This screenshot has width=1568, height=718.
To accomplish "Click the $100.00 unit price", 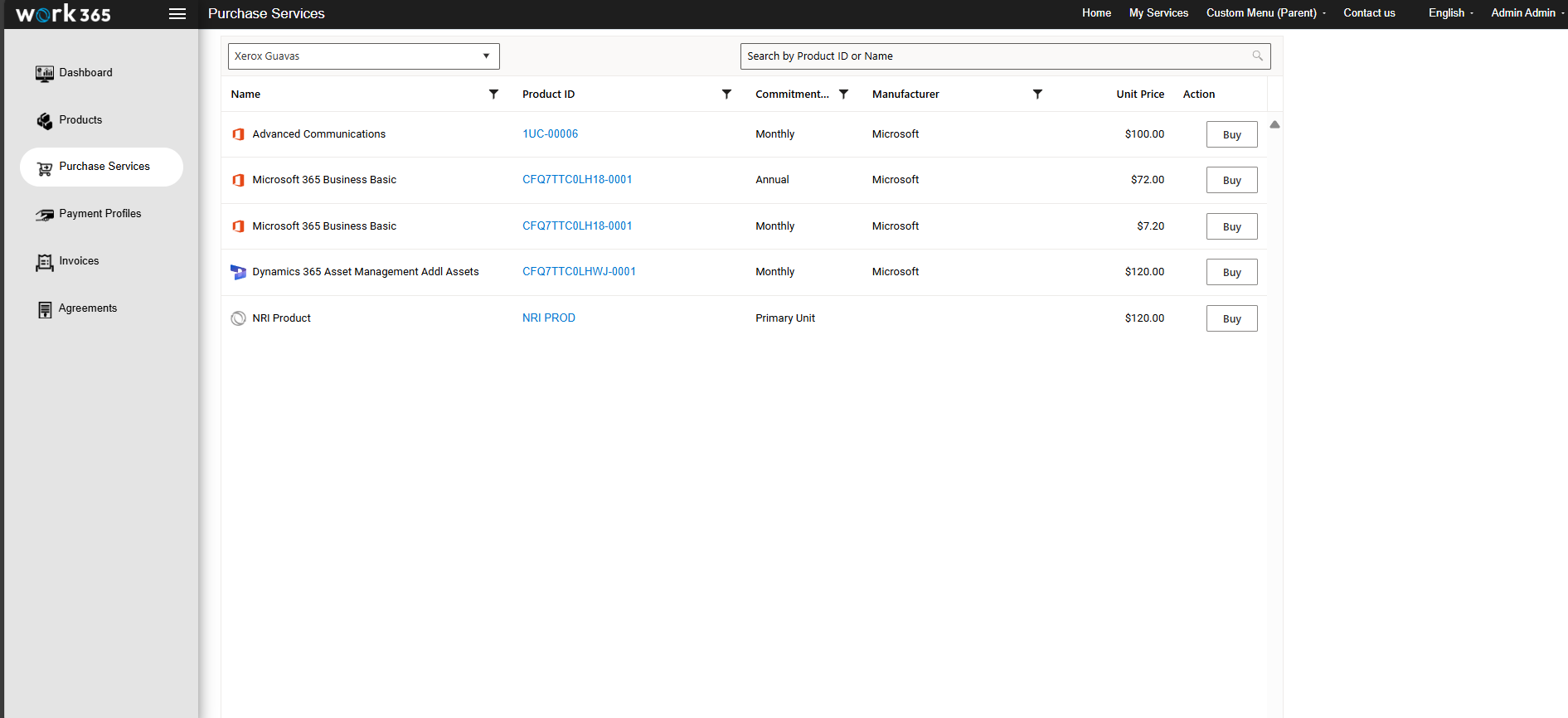I will (1144, 133).
